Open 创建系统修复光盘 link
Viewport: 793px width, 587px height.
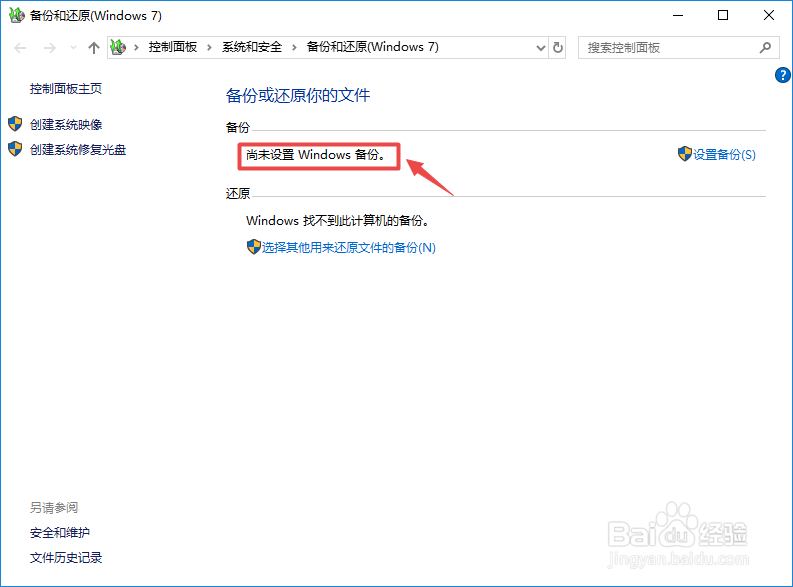point(78,150)
